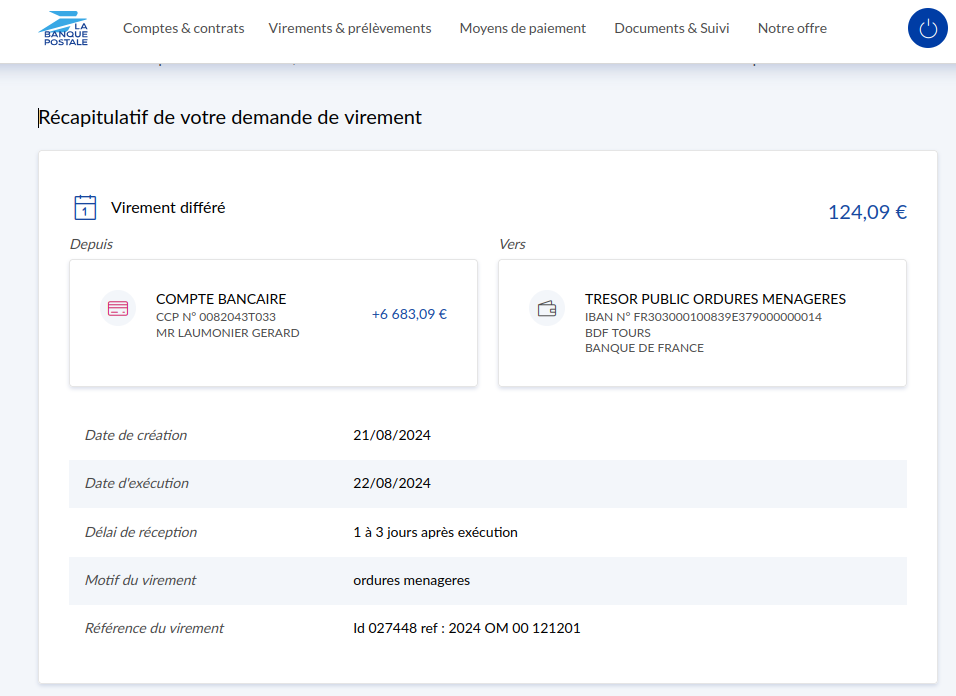Open the Virements & prélèvements menu
956x696 pixels.
pos(350,28)
